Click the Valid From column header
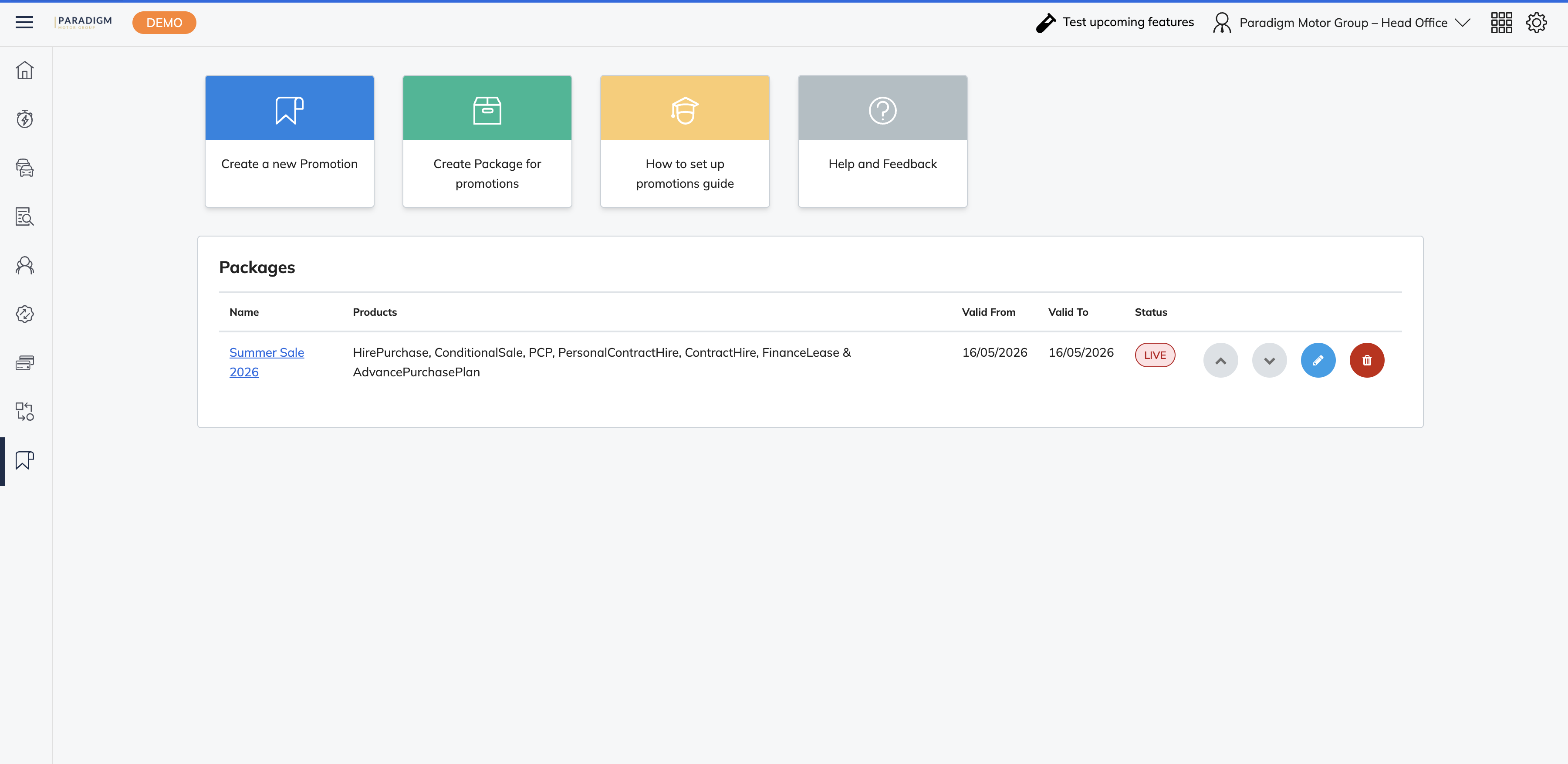Screen dimensions: 1568x764 tap(989, 312)
